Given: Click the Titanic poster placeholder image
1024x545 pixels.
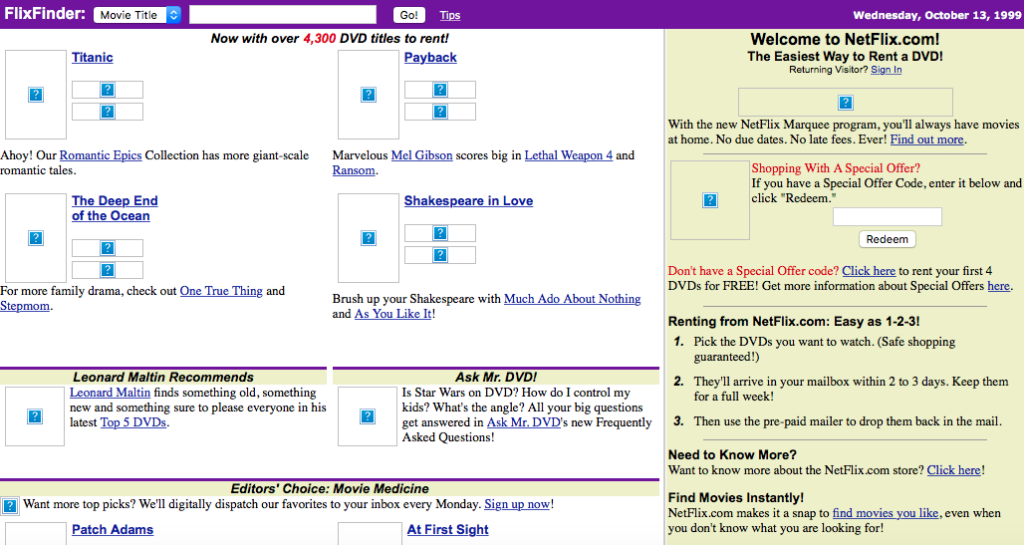Looking at the screenshot, I should tap(36, 95).
